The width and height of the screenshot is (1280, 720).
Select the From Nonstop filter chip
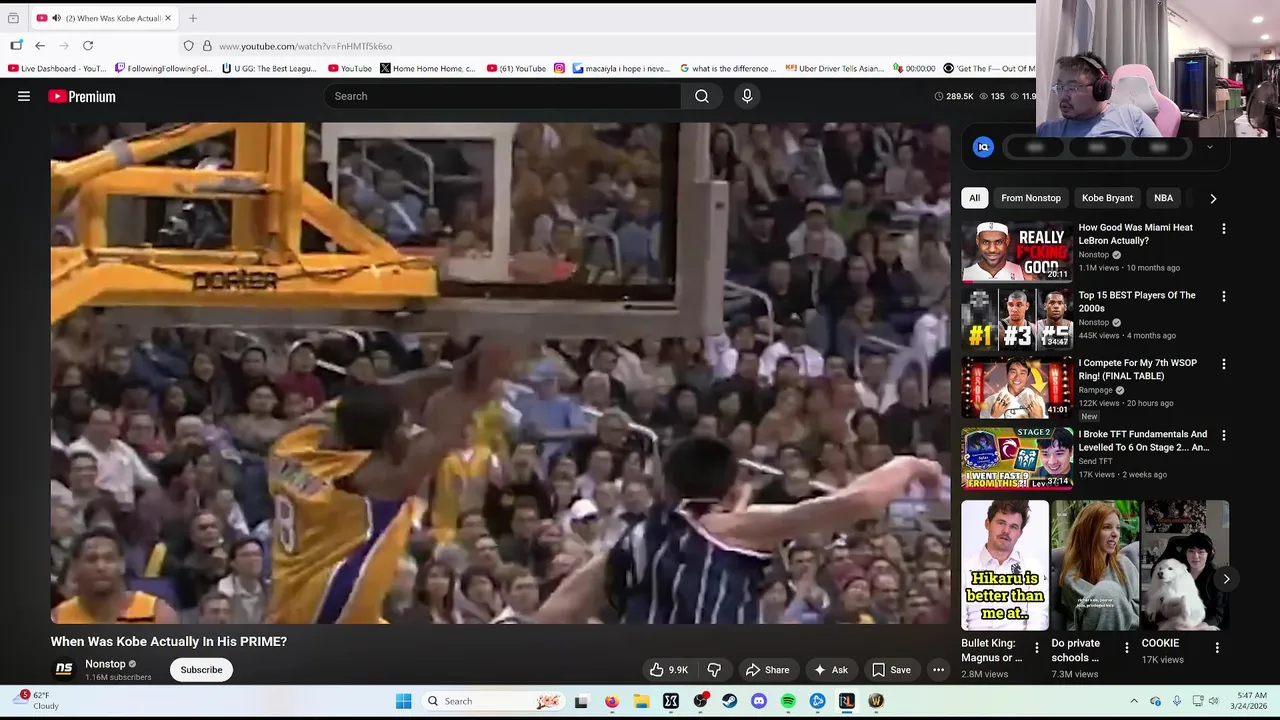click(x=1031, y=198)
